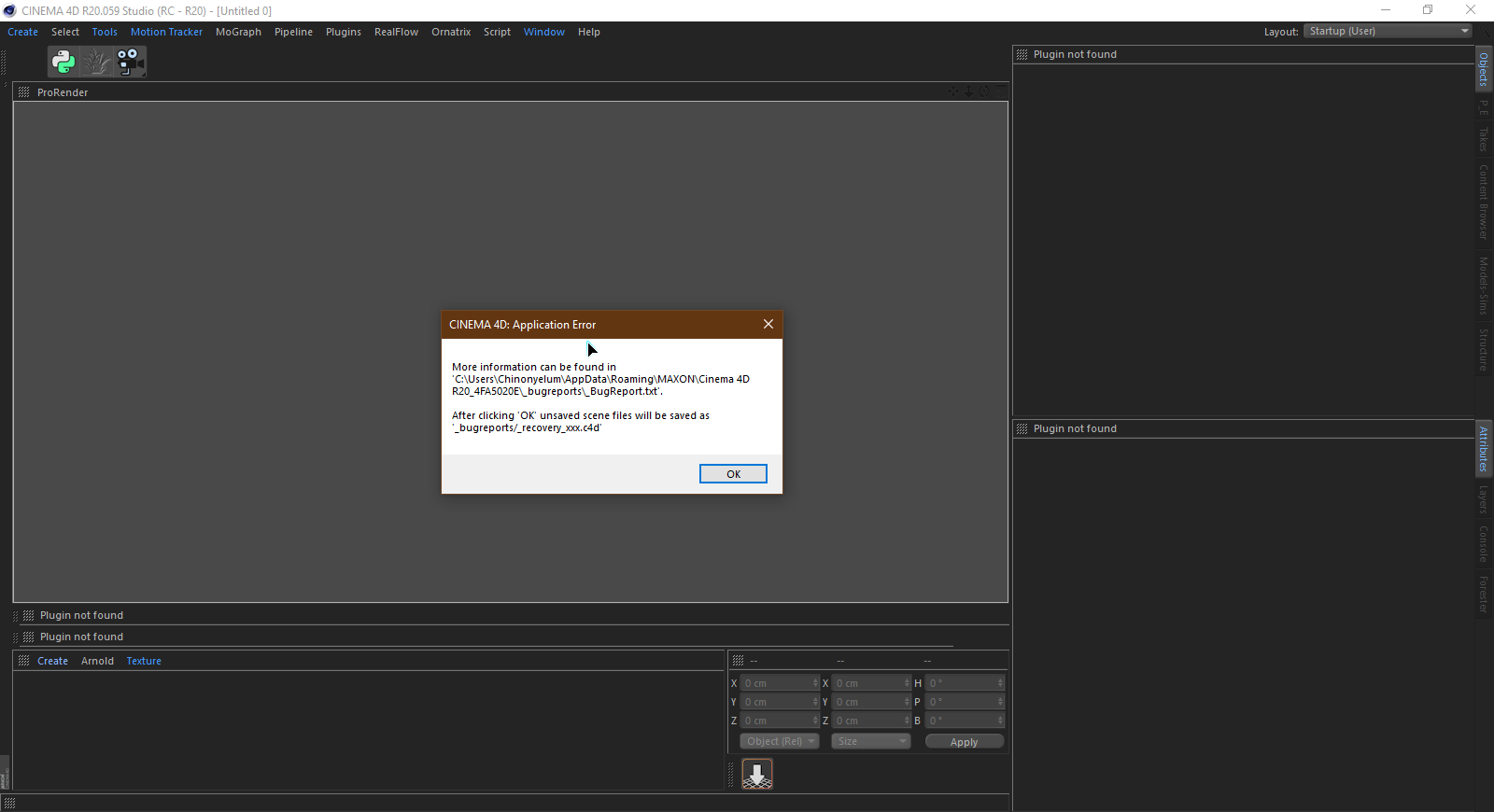Image resolution: width=1494 pixels, height=812 pixels.
Task: Click the size Y field
Action: pos(871,702)
